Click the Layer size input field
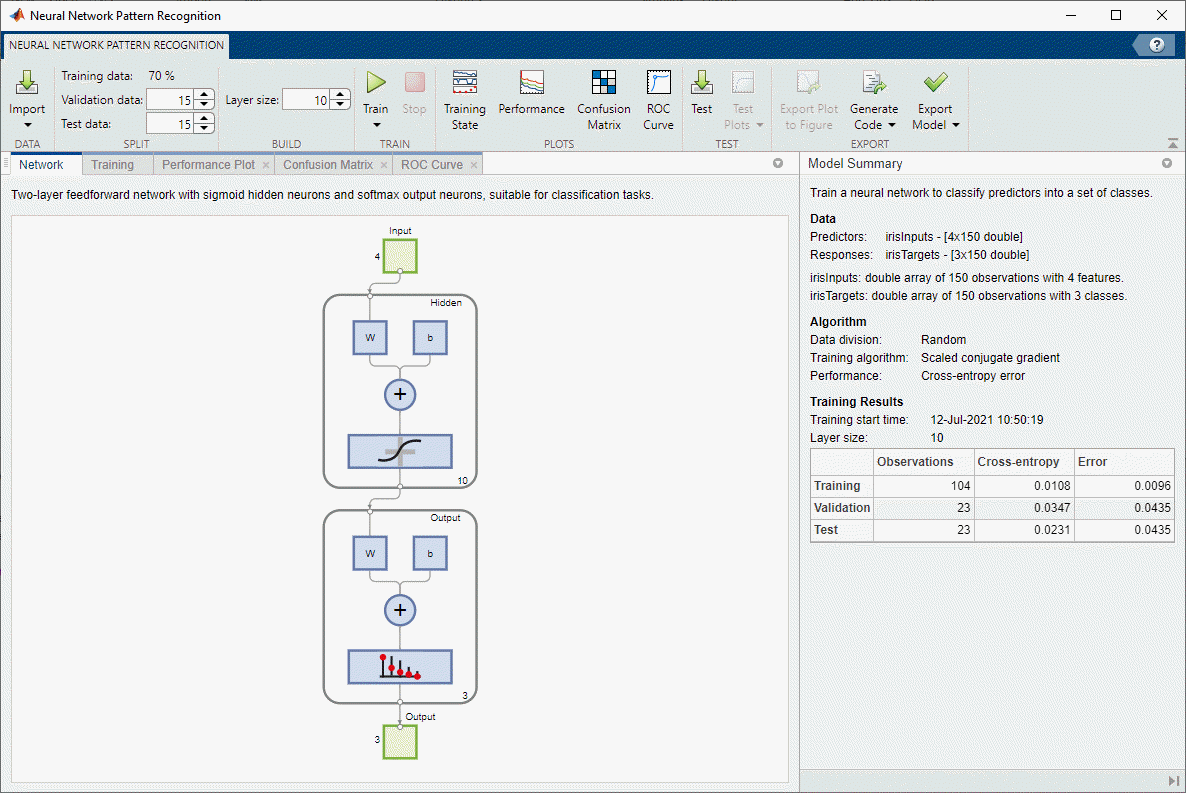 pyautogui.click(x=306, y=100)
